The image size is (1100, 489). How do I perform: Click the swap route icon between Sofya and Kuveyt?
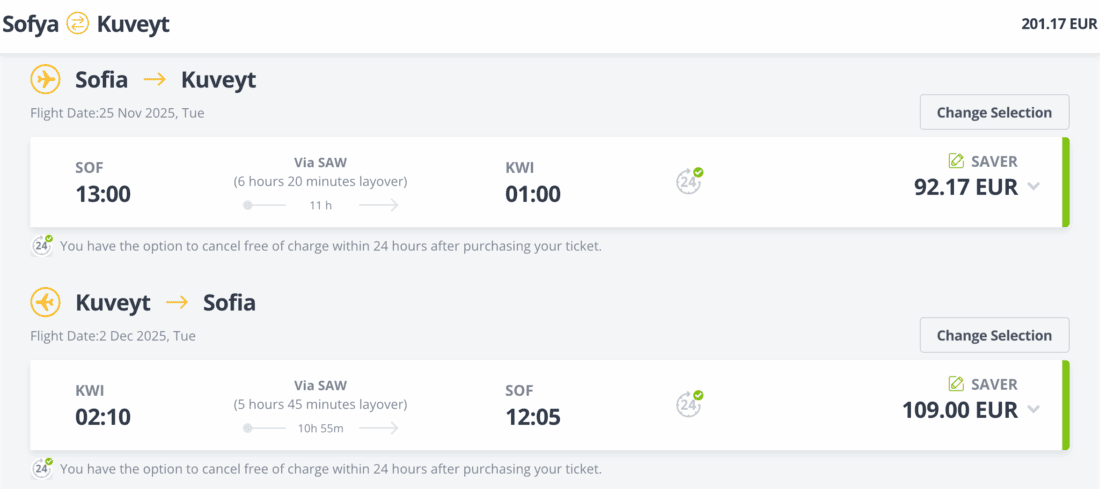[78, 24]
